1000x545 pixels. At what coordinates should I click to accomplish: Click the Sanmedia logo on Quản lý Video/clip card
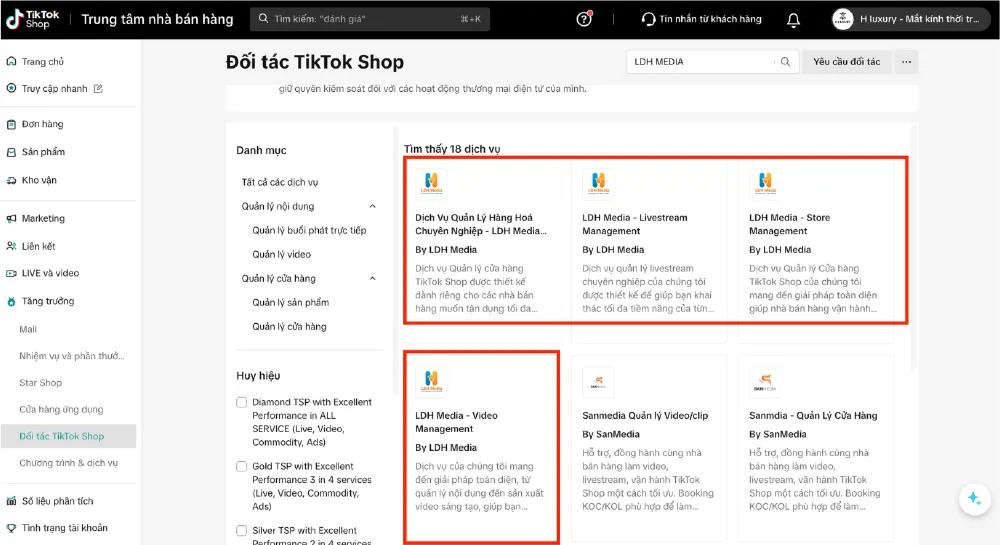point(598,381)
